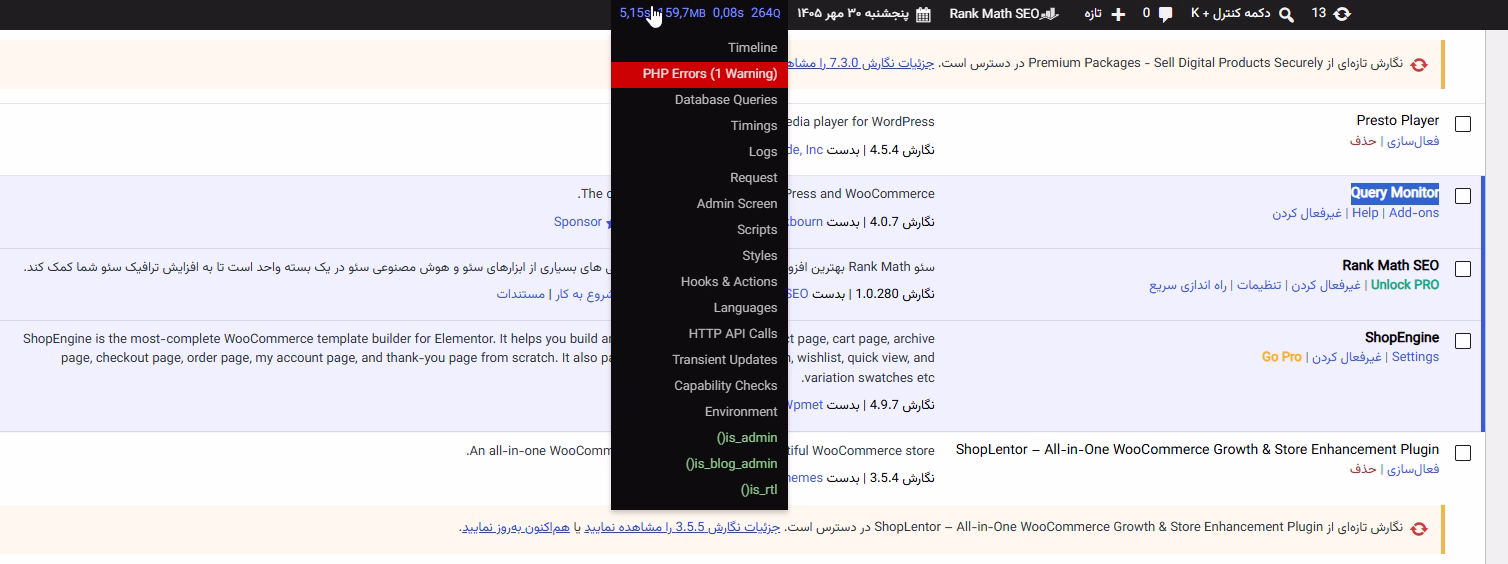Open HTTP API Calls entry
This screenshot has height=564, width=1508.
click(x=699, y=333)
